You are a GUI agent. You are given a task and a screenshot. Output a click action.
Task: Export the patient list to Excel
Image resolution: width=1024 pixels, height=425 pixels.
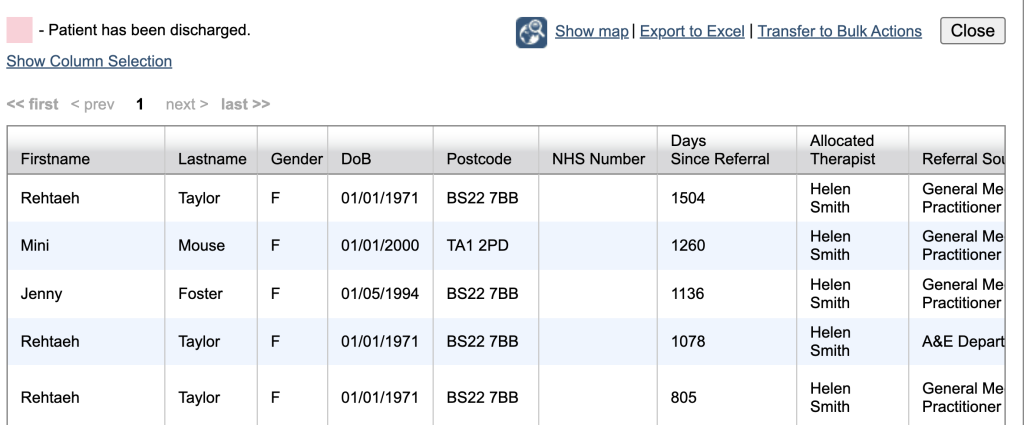[x=692, y=31]
